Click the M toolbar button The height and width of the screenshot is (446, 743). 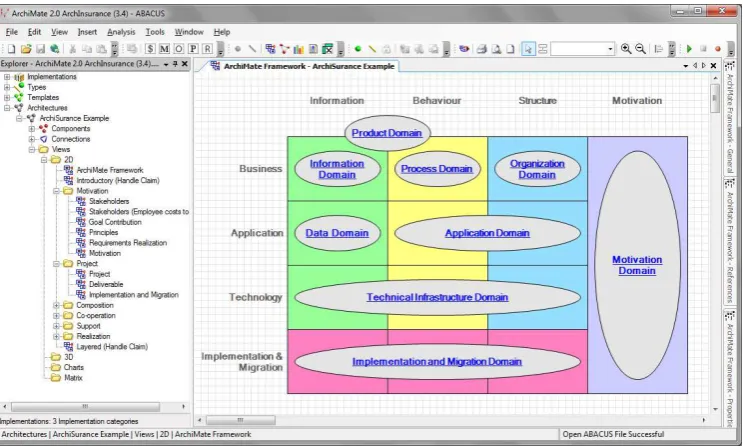click(x=164, y=49)
